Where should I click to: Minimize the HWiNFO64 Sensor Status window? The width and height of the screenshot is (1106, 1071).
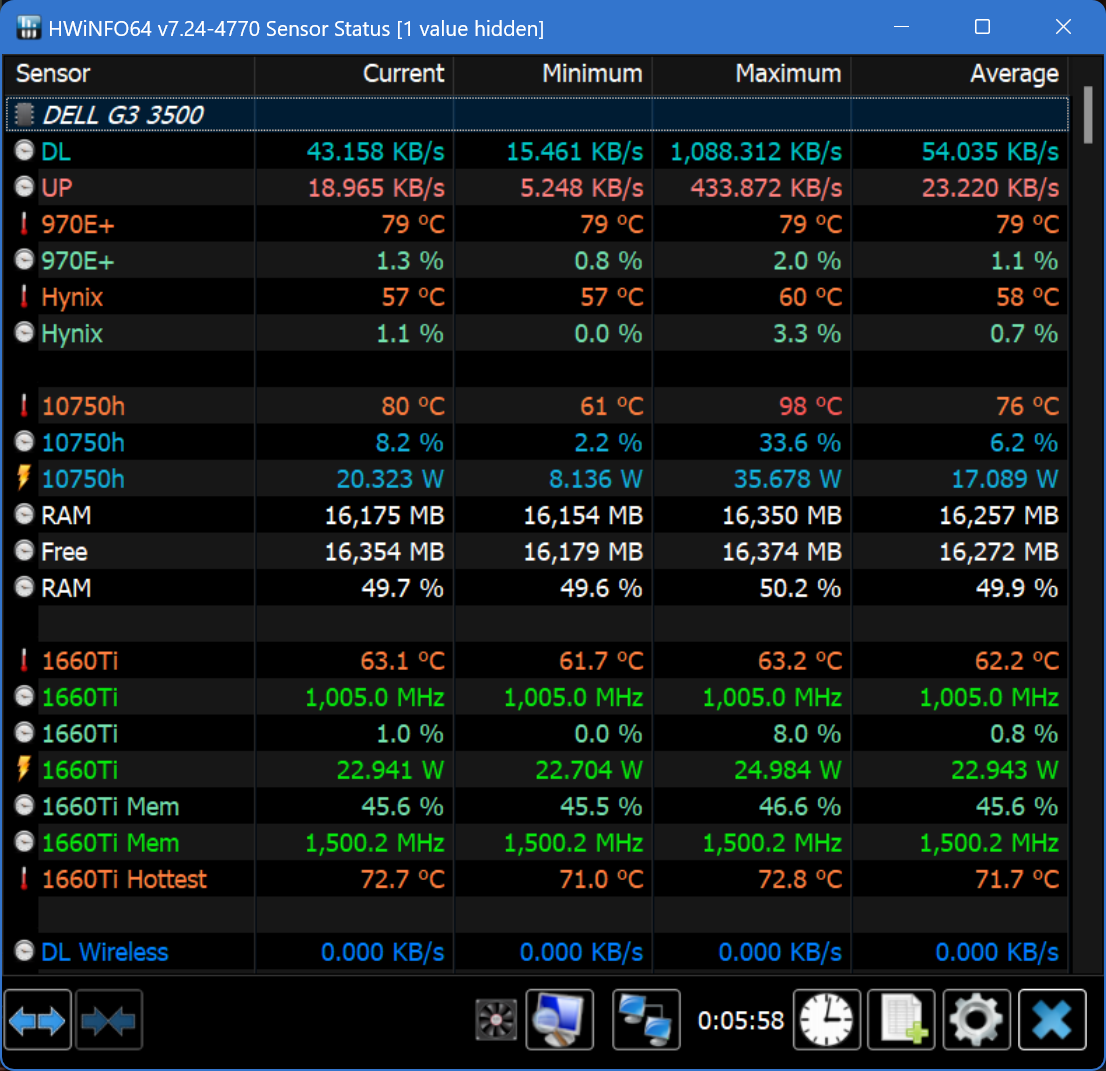[901, 27]
